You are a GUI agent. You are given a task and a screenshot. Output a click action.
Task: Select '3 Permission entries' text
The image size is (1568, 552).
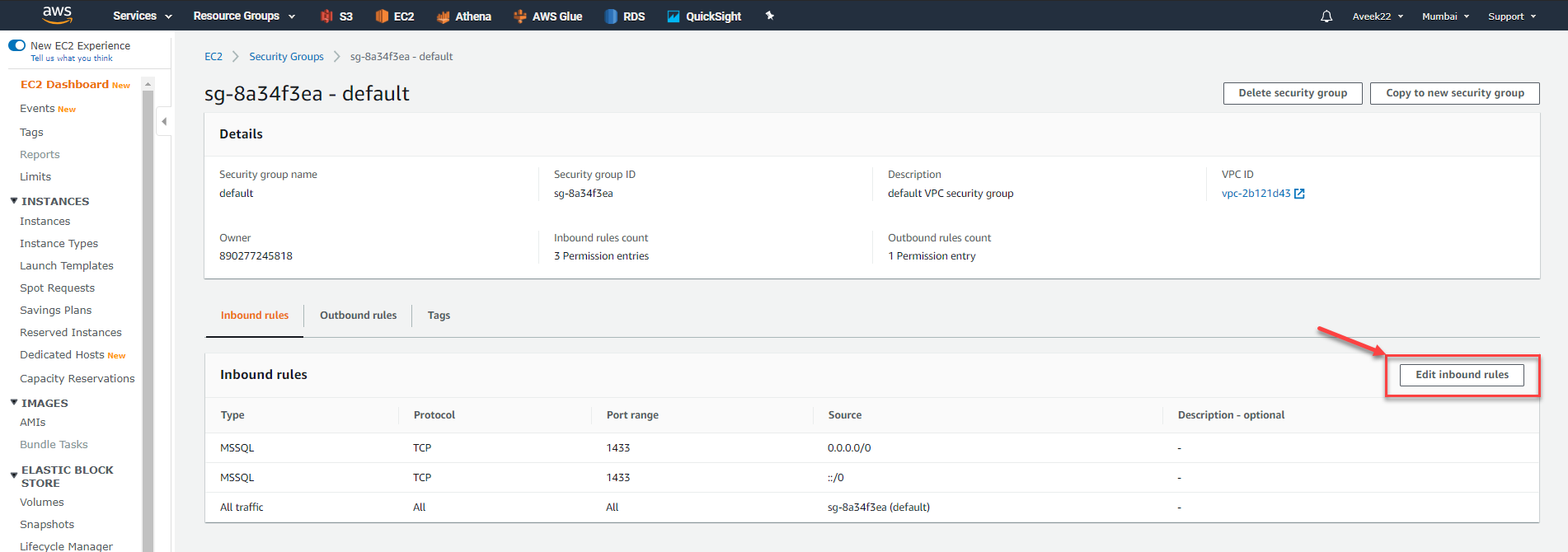point(601,256)
